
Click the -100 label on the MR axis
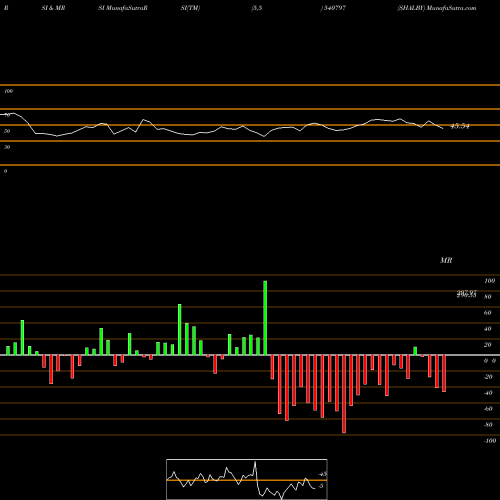point(489,441)
